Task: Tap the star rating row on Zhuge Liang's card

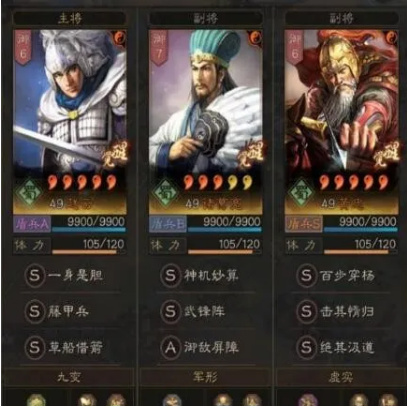Action: 217,182
